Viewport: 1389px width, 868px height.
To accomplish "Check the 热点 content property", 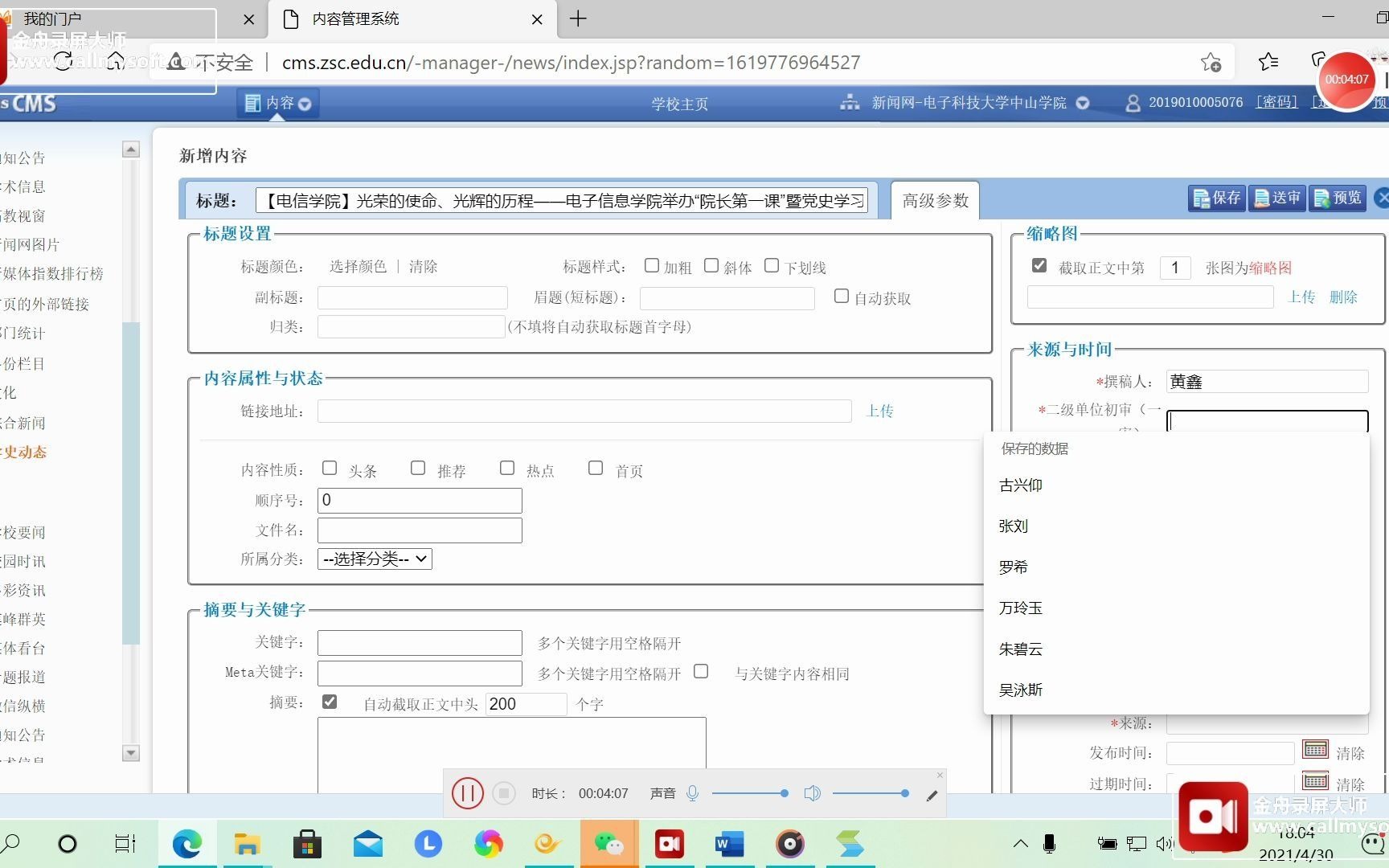I will click(x=507, y=468).
